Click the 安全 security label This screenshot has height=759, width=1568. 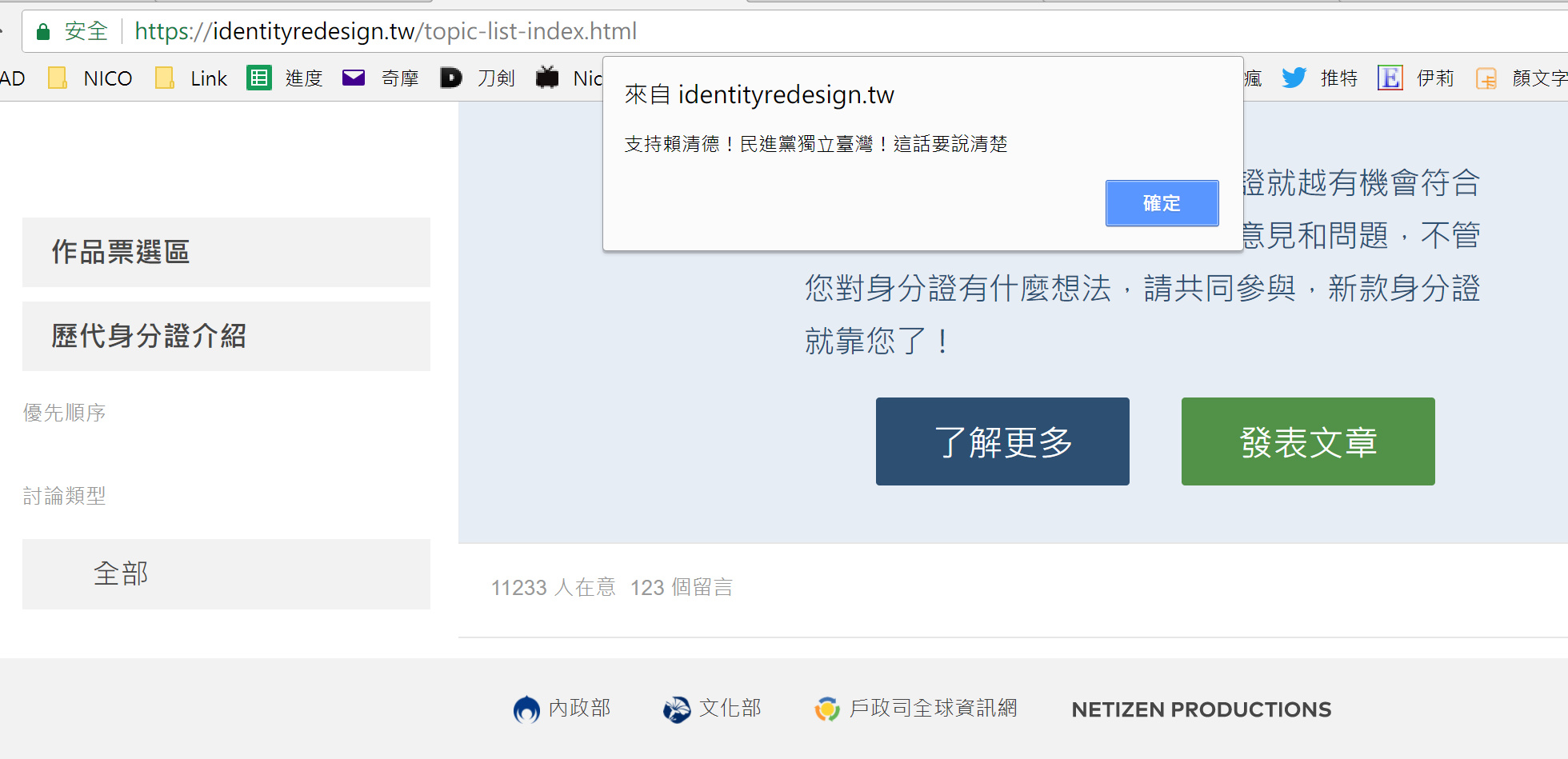pyautogui.click(x=86, y=31)
